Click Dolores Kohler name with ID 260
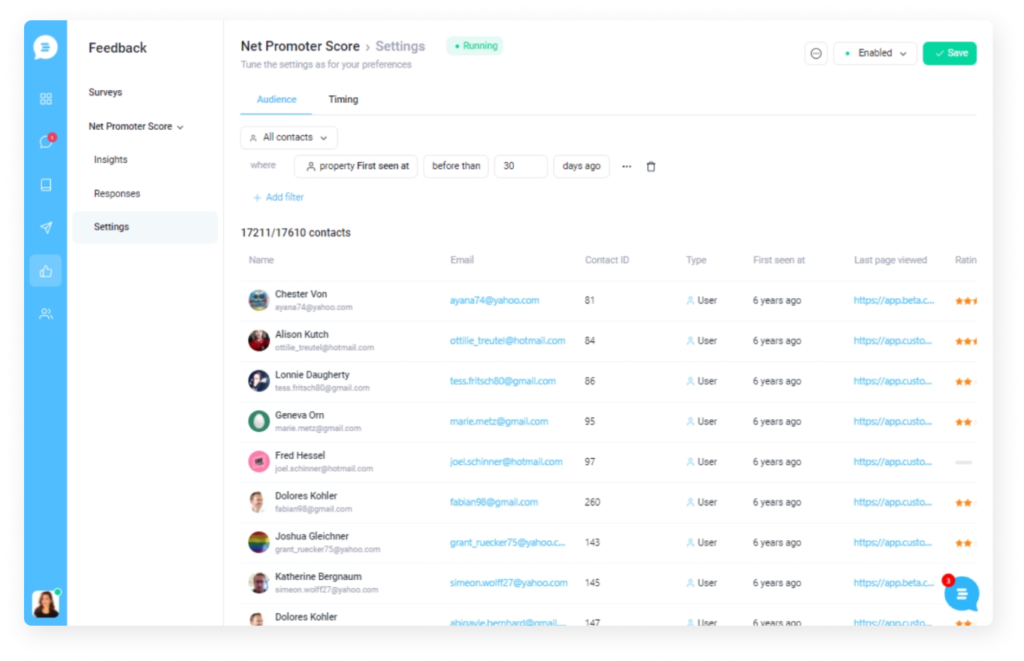Image resolution: width=1024 pixels, height=661 pixels. click(306, 496)
